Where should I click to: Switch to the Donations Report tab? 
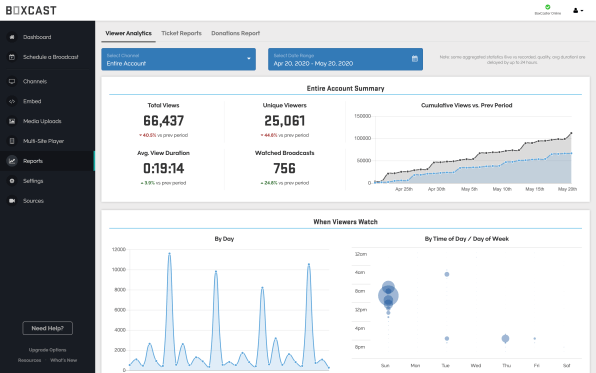pos(235,33)
